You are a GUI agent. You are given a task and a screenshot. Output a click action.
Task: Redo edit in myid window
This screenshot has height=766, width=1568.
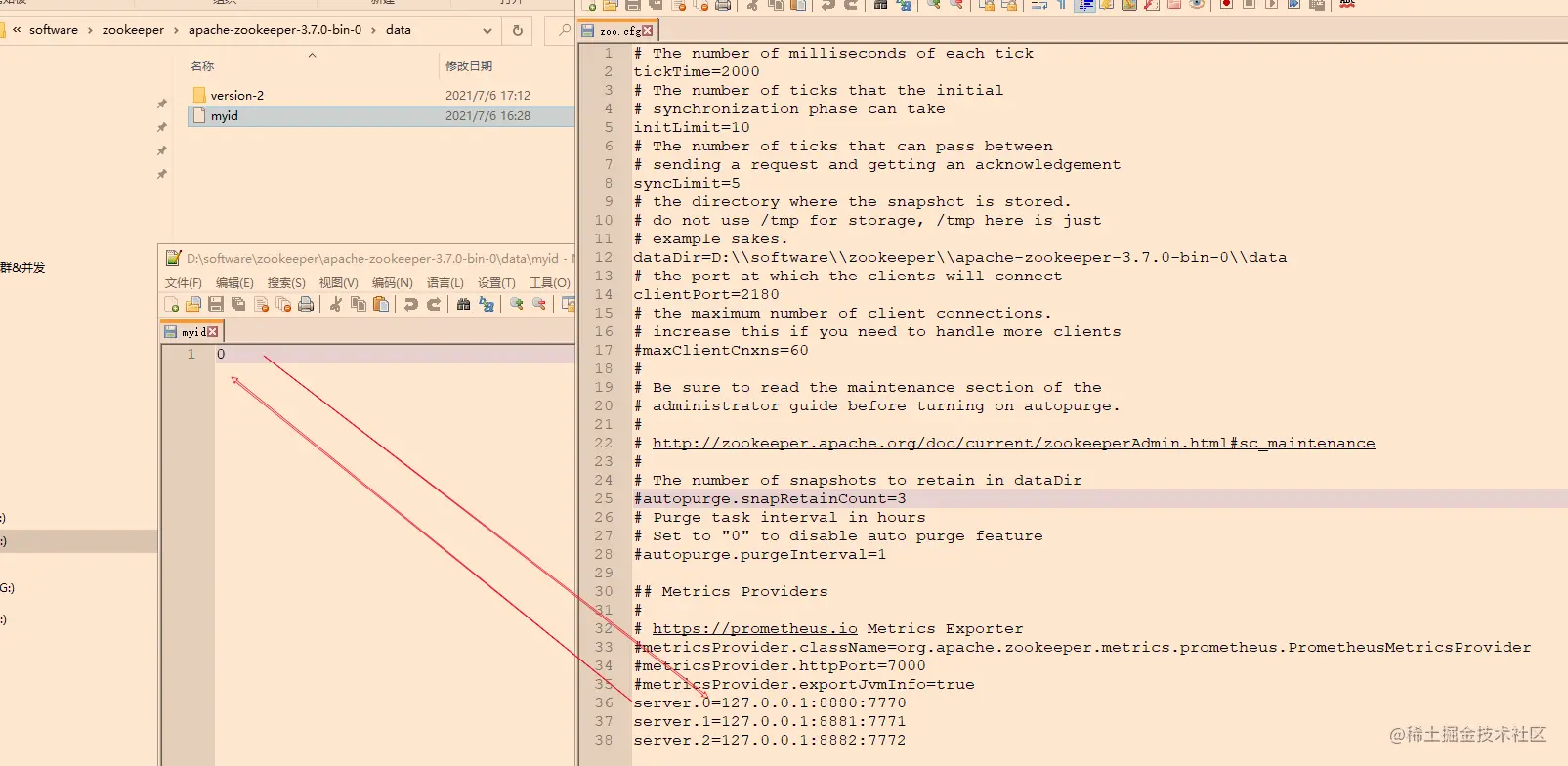434,305
